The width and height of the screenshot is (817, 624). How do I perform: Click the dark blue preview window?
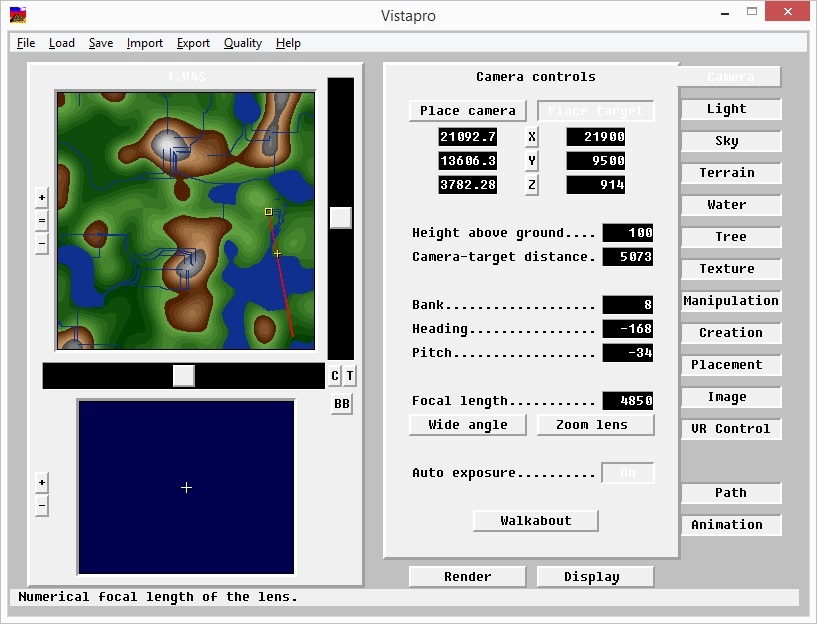(x=186, y=488)
